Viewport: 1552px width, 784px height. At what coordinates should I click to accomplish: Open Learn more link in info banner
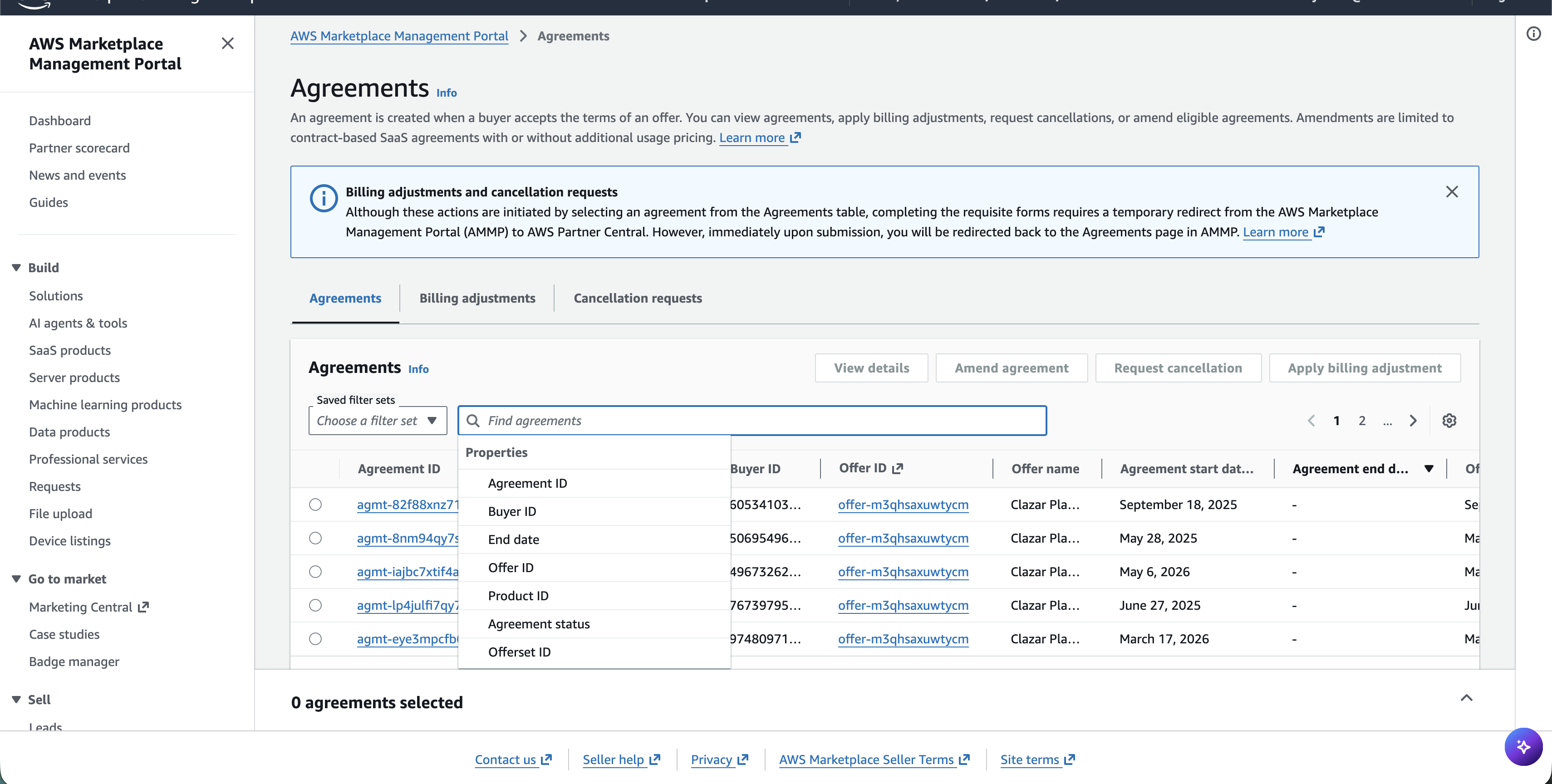point(1283,232)
